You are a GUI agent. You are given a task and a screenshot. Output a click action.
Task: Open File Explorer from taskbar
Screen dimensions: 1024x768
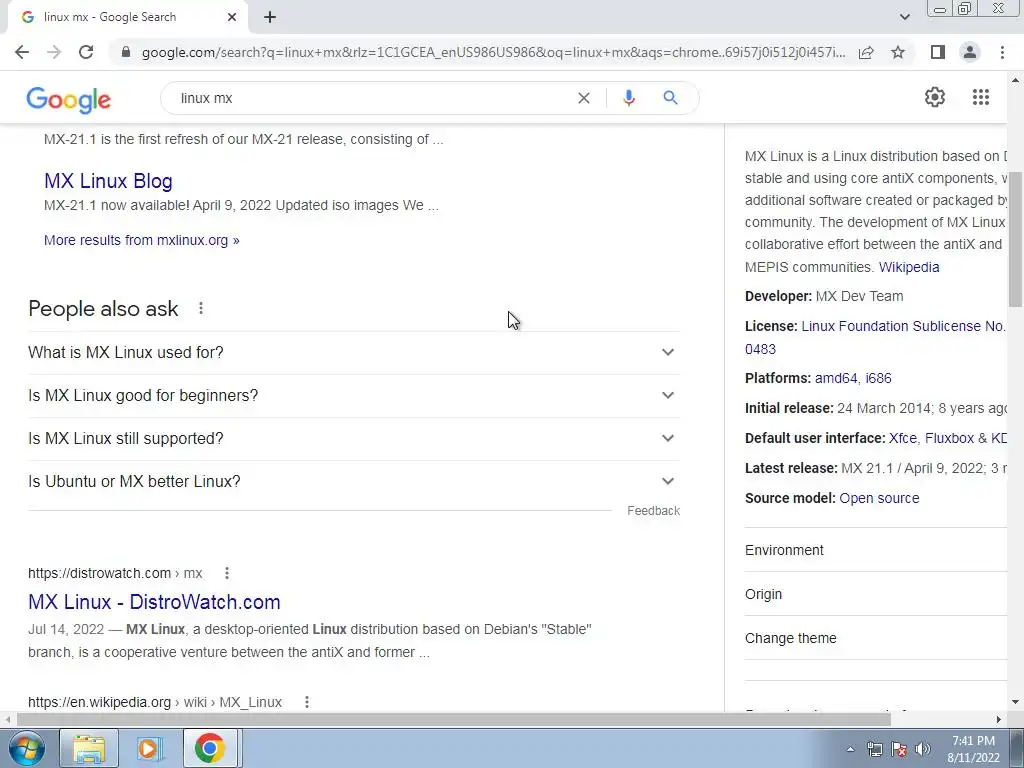[x=89, y=748]
